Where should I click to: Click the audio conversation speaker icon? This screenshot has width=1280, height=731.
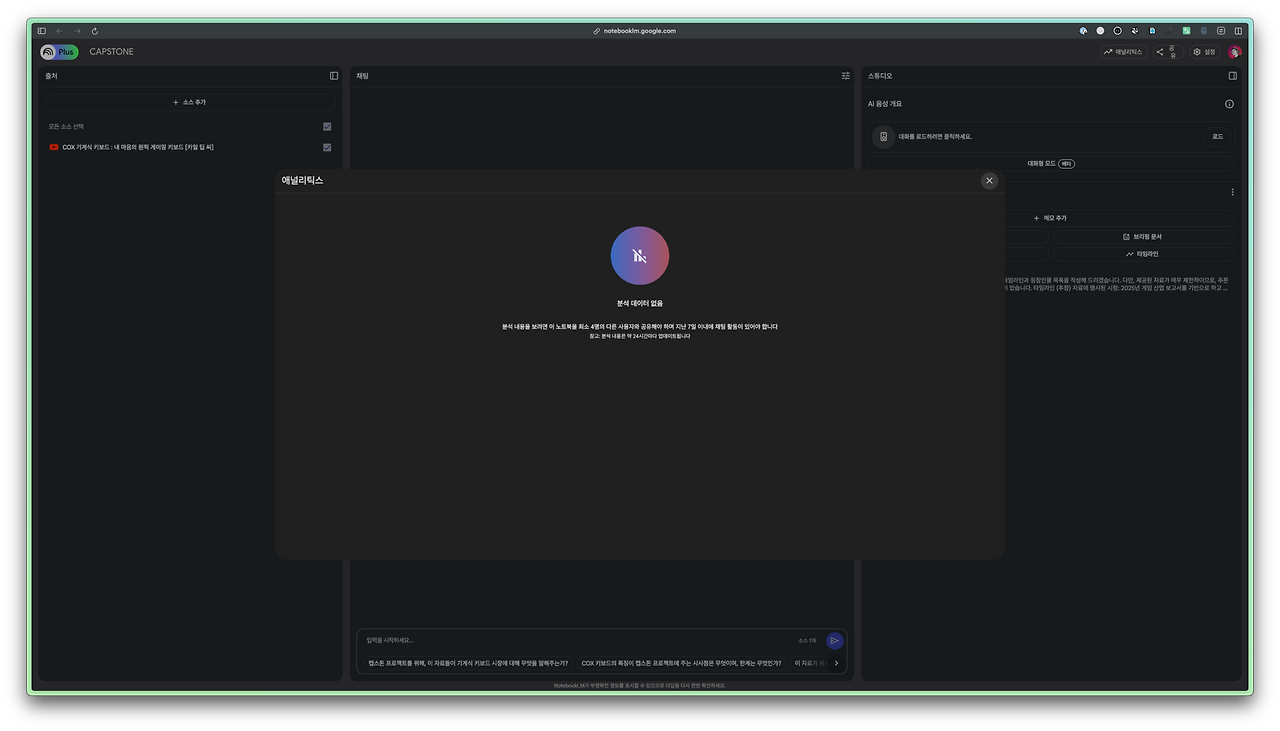tap(883, 137)
